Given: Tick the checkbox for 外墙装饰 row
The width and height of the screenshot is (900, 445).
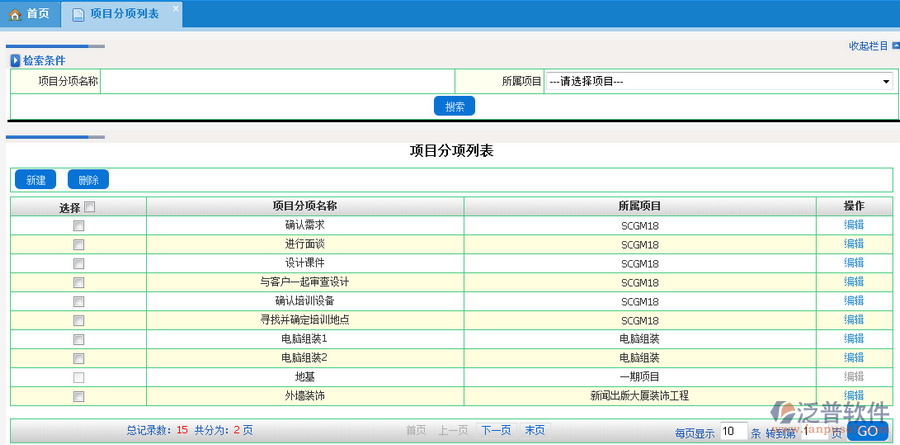Looking at the screenshot, I should (79, 397).
